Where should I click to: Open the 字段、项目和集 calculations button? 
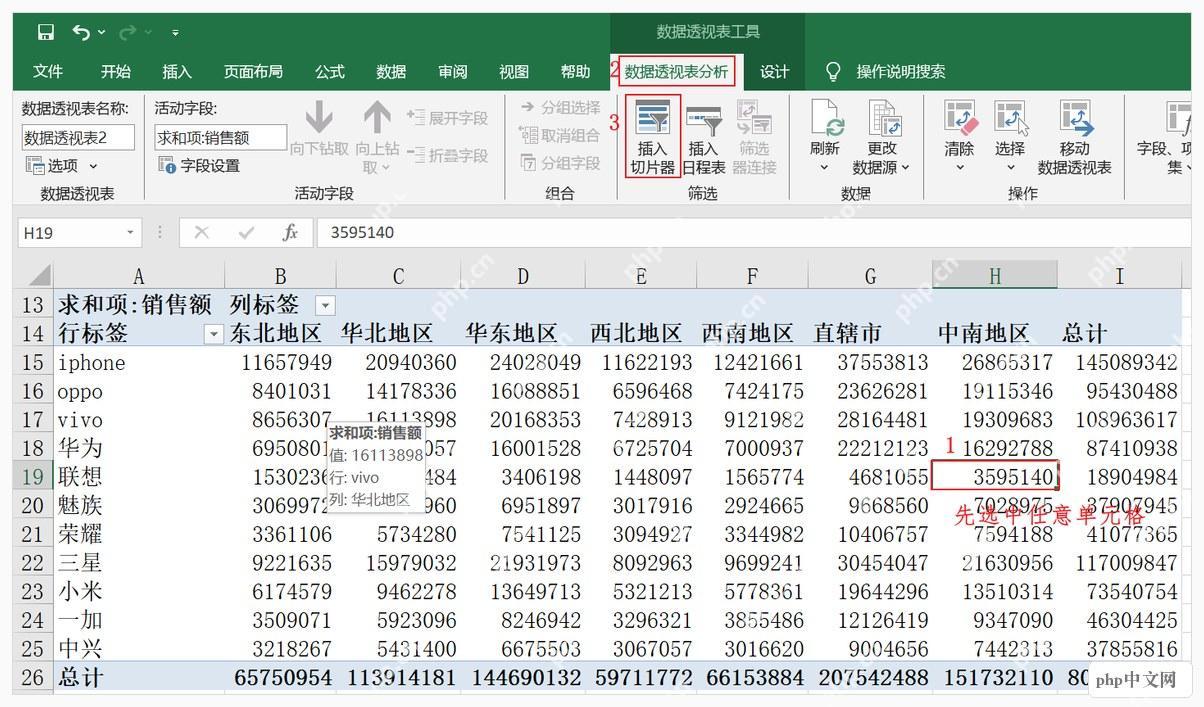[x=1163, y=138]
